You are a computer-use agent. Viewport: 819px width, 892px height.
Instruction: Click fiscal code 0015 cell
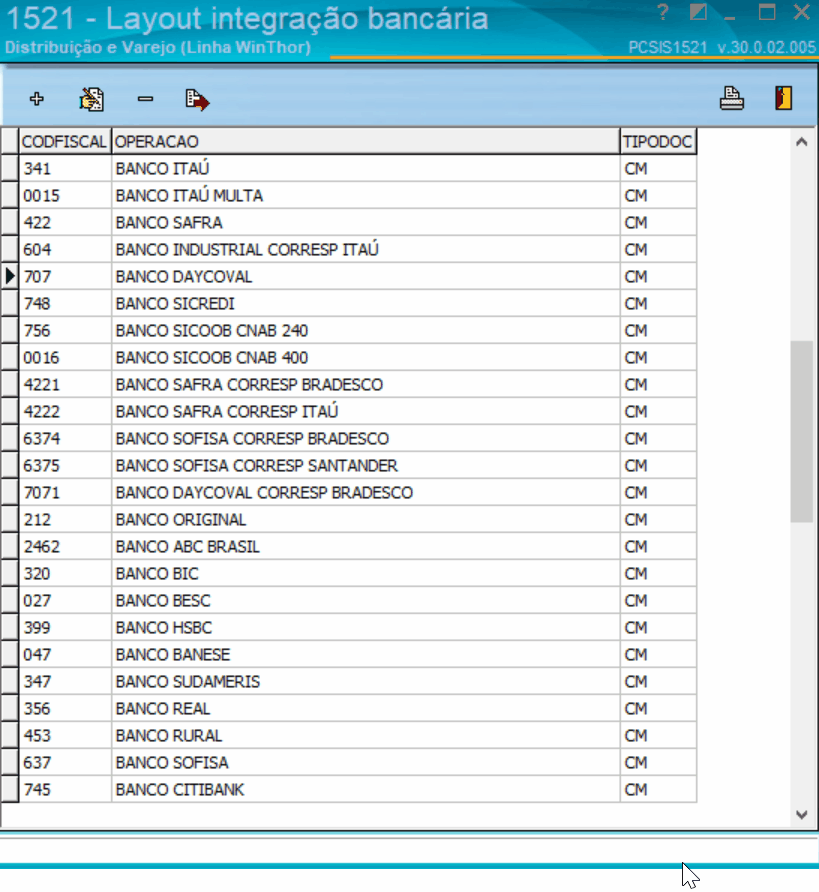pos(65,196)
